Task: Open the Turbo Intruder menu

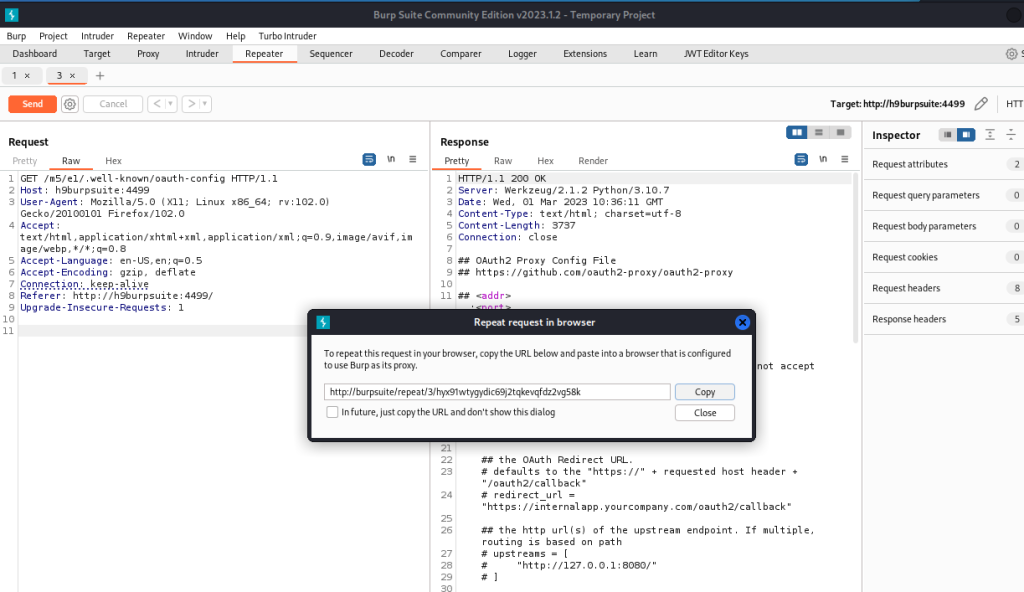Action: pyautogui.click(x=287, y=36)
